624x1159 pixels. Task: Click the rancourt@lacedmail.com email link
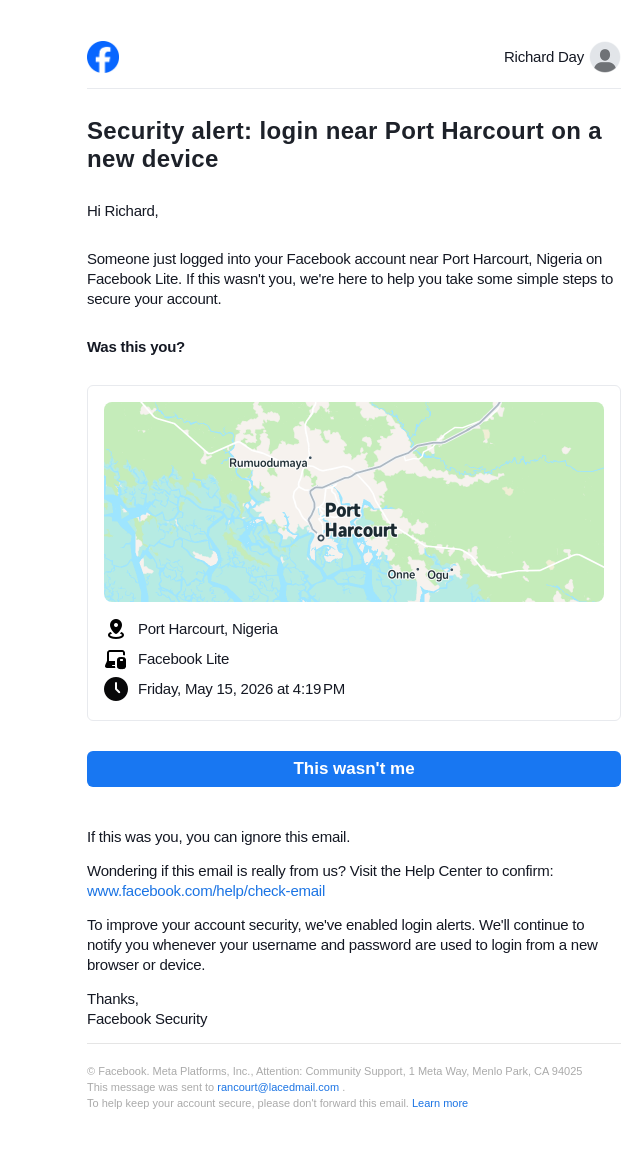(x=278, y=1087)
